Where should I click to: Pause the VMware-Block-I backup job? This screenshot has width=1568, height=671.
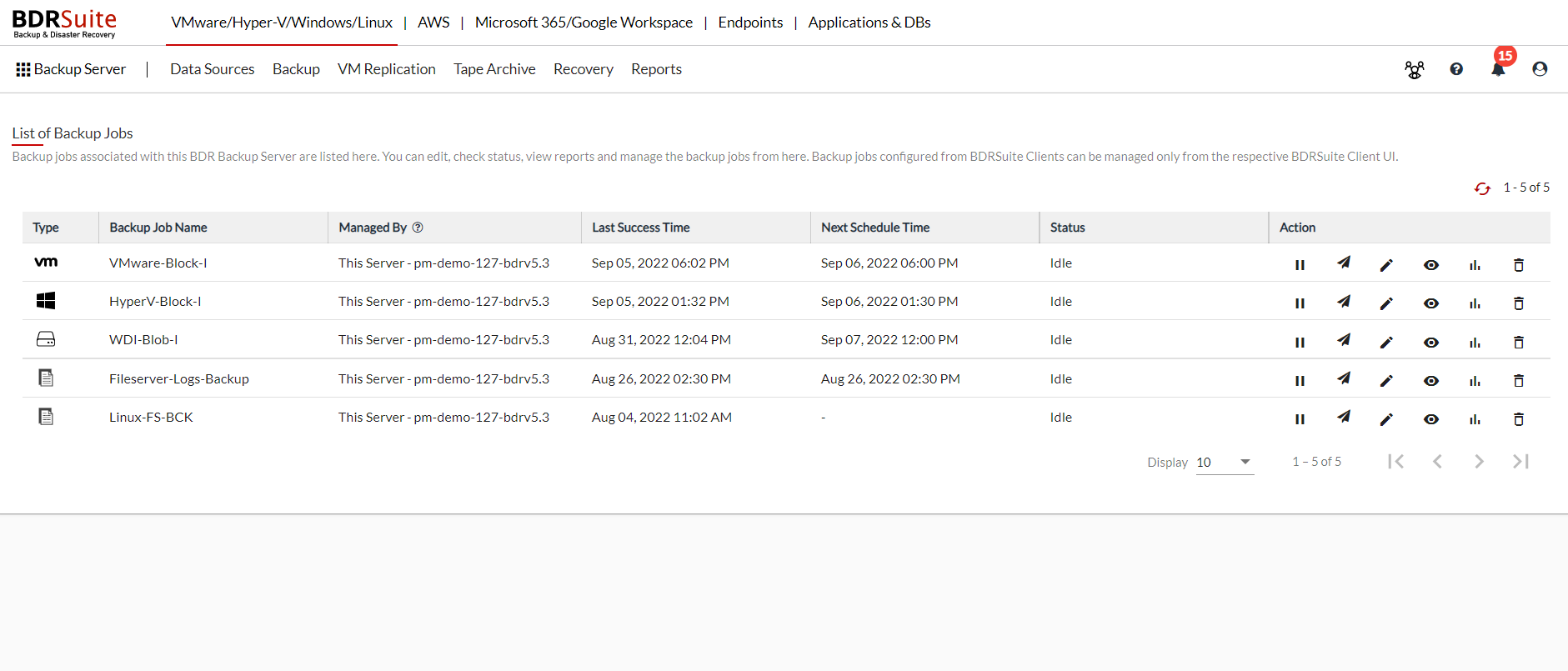click(1300, 265)
